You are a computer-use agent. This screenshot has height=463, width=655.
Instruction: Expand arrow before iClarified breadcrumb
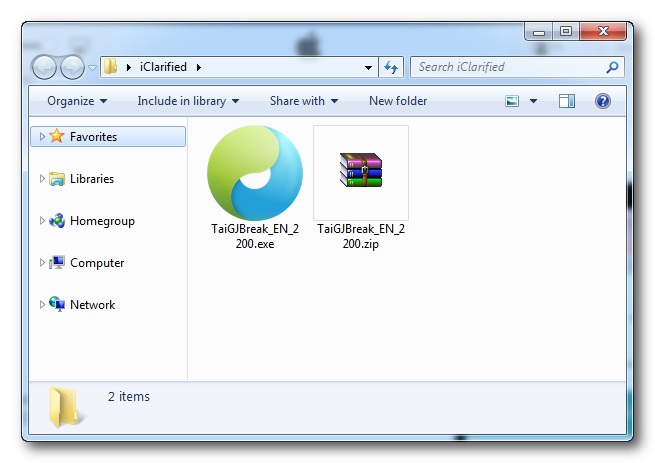click(x=129, y=67)
